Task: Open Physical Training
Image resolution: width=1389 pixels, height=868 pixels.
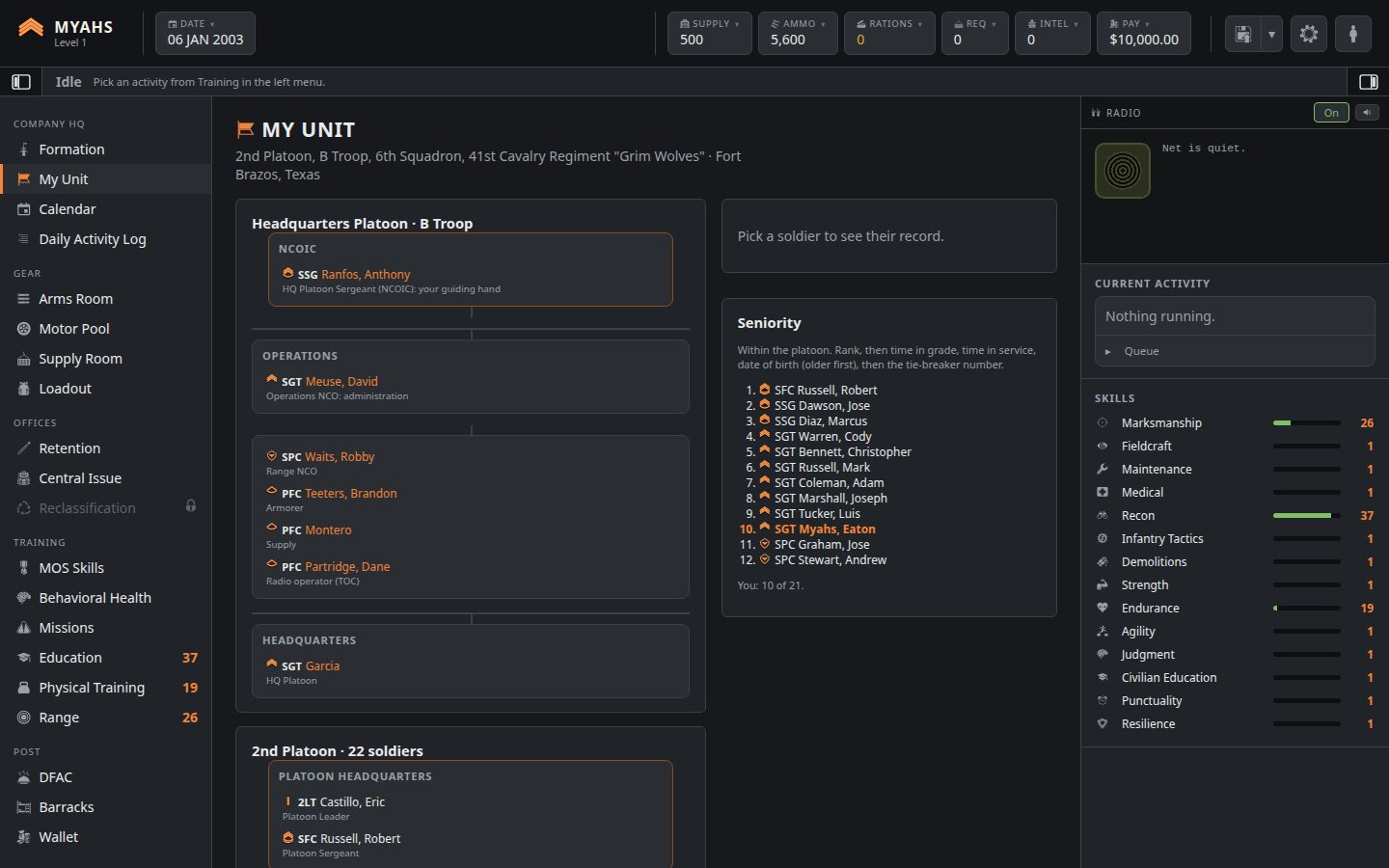Action: pyautogui.click(x=106, y=688)
